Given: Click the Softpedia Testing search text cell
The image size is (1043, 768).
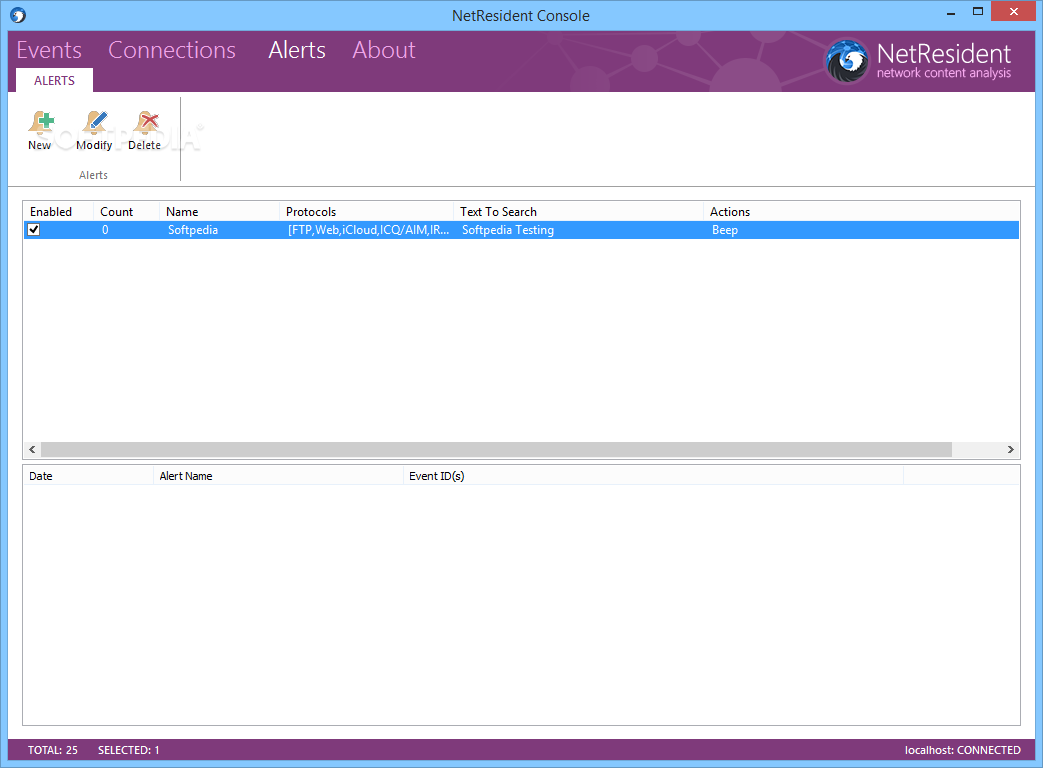Looking at the screenshot, I should click(x=508, y=230).
